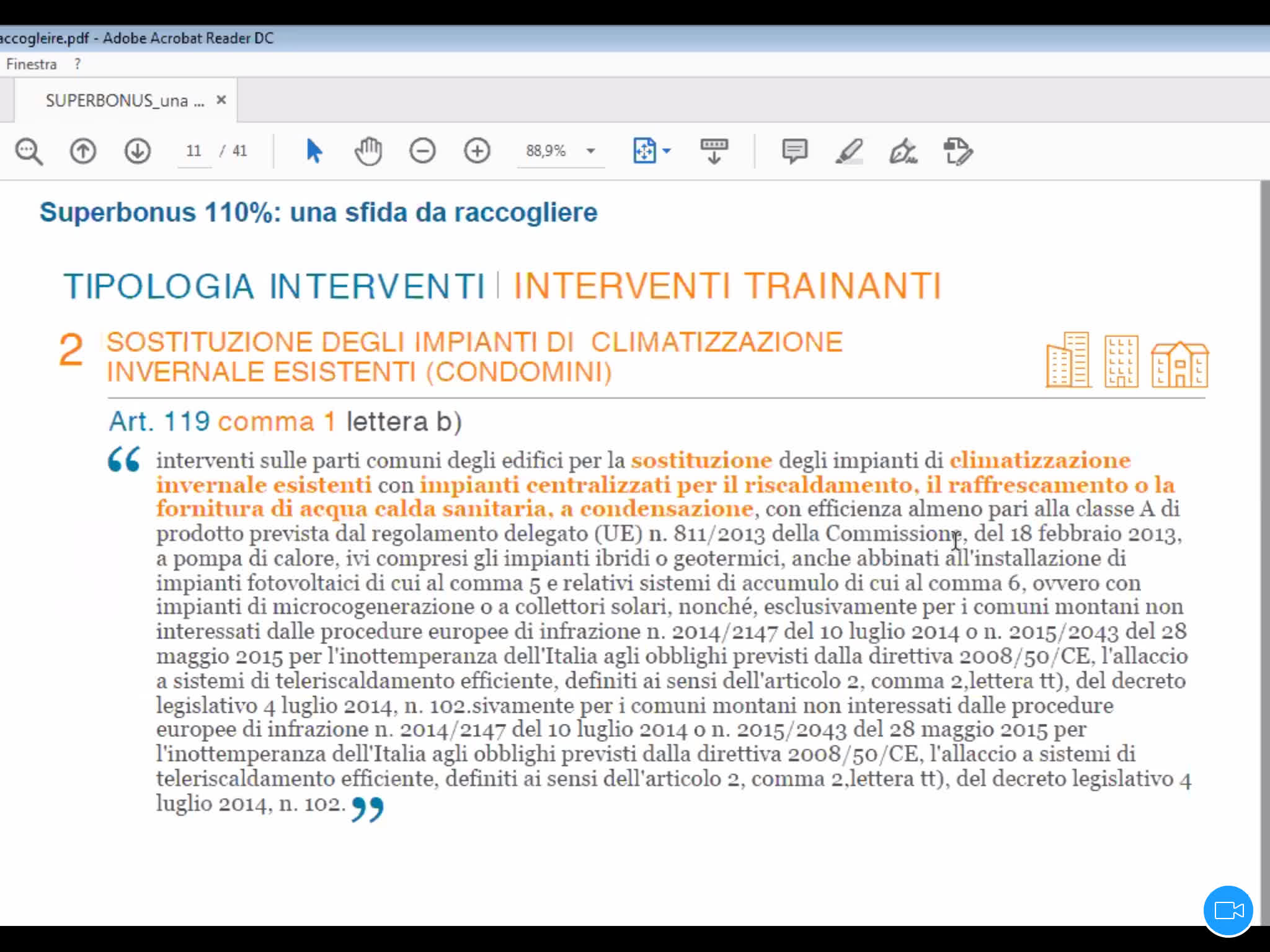This screenshot has width=1270, height=952.
Task: Click the stamp and send icon
Action: tap(958, 151)
